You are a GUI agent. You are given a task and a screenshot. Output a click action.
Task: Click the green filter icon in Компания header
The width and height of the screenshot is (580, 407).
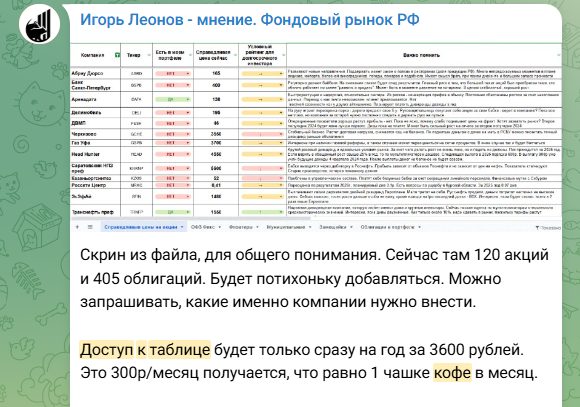coord(117,55)
